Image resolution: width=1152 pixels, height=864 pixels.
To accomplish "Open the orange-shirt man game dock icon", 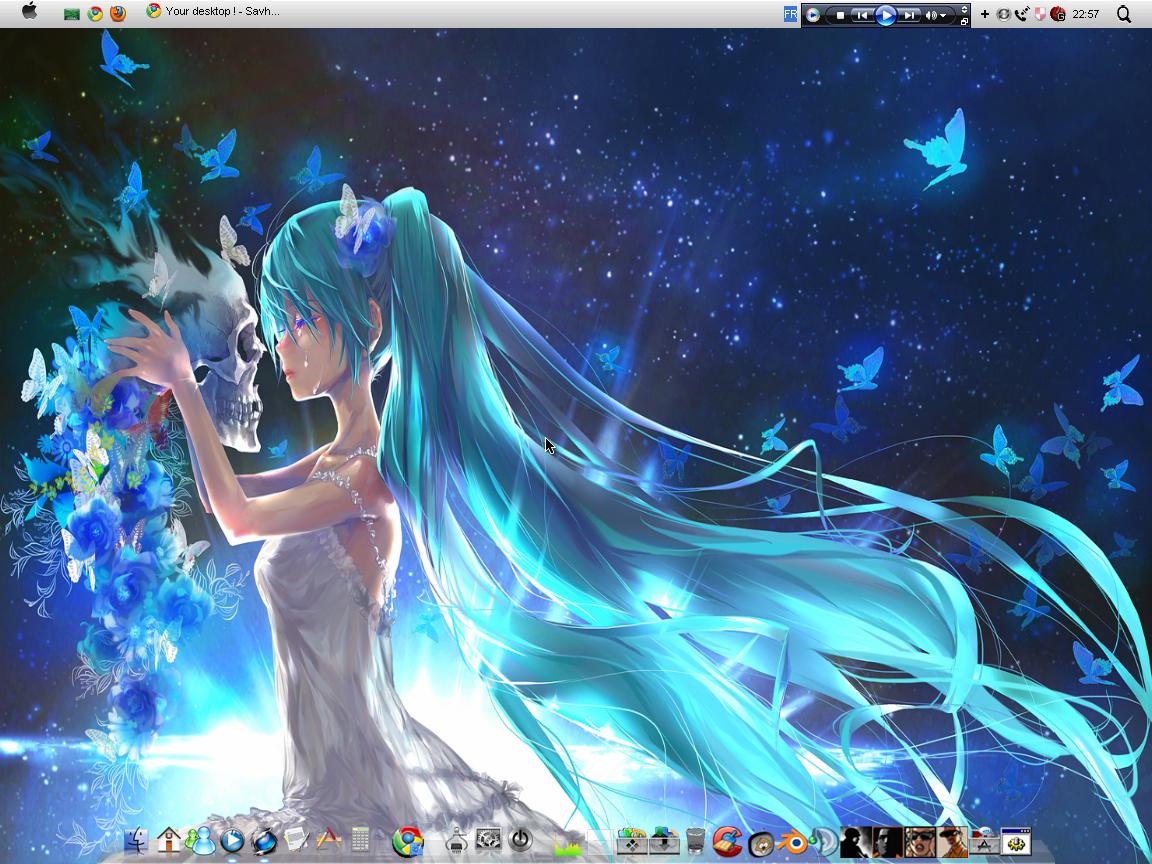I will point(952,842).
